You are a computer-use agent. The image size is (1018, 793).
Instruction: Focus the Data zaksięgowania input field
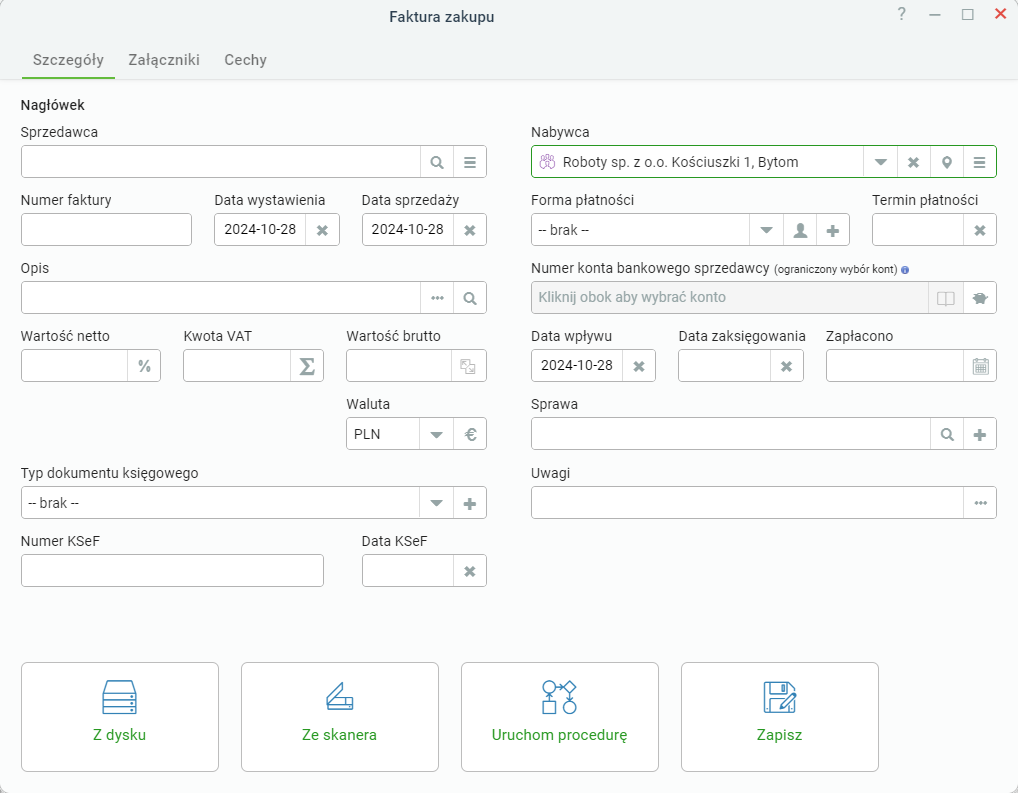[x=725, y=366]
